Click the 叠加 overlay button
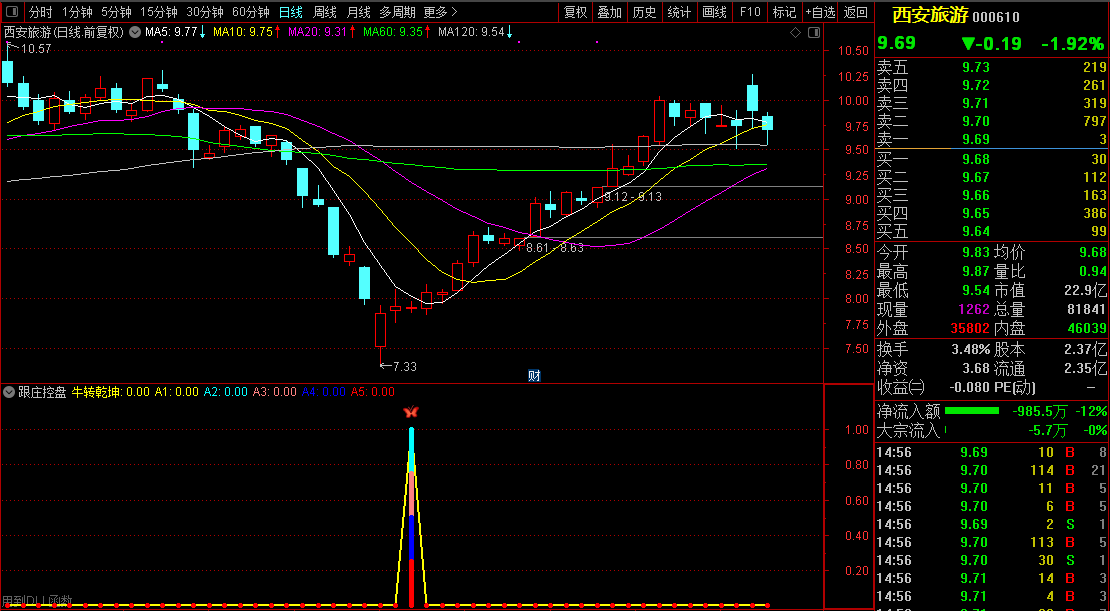Image resolution: width=1110 pixels, height=611 pixels. [x=609, y=13]
